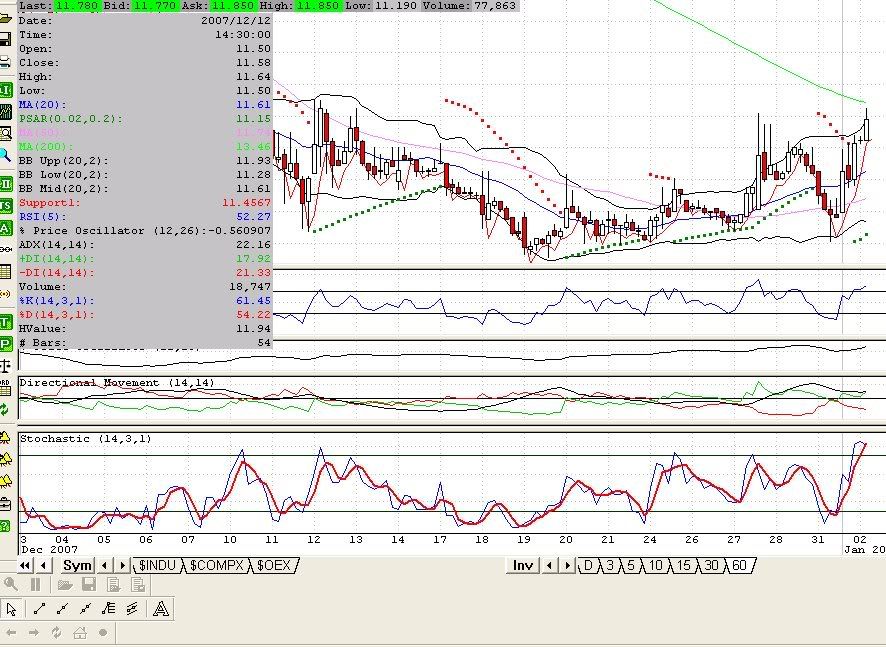The width and height of the screenshot is (886, 647).
Task: Jump to first symbol with double-left arrow
Action: 25,566
